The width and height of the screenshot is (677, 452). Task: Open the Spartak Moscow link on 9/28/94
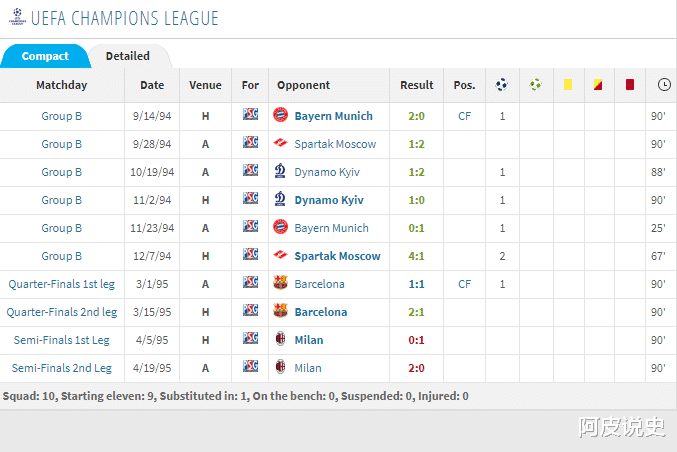[x=335, y=144]
